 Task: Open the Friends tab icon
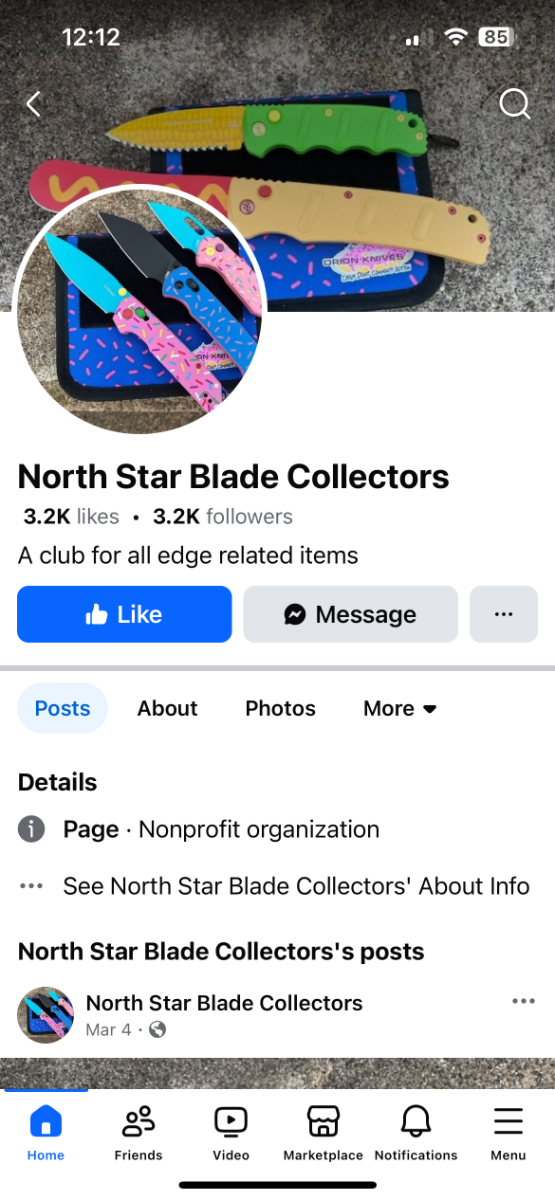(138, 1121)
